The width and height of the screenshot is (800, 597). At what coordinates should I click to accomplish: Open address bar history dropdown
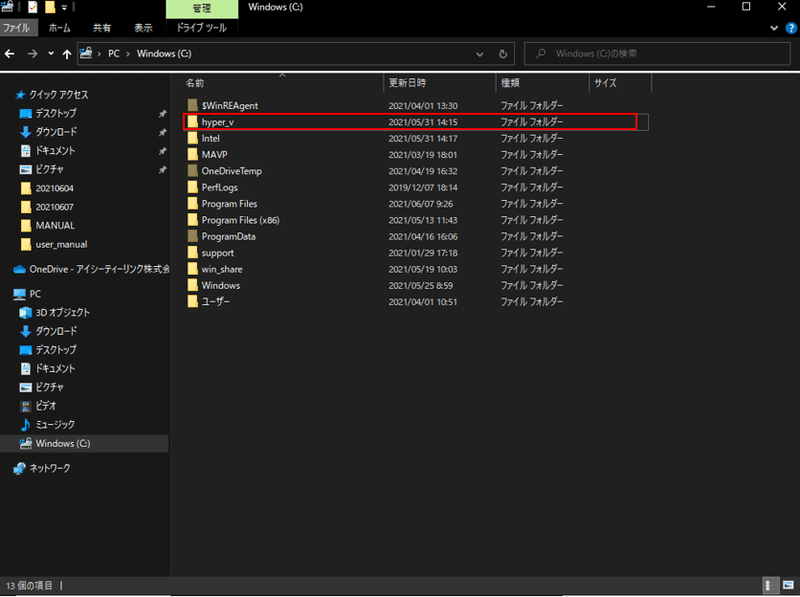pos(480,54)
